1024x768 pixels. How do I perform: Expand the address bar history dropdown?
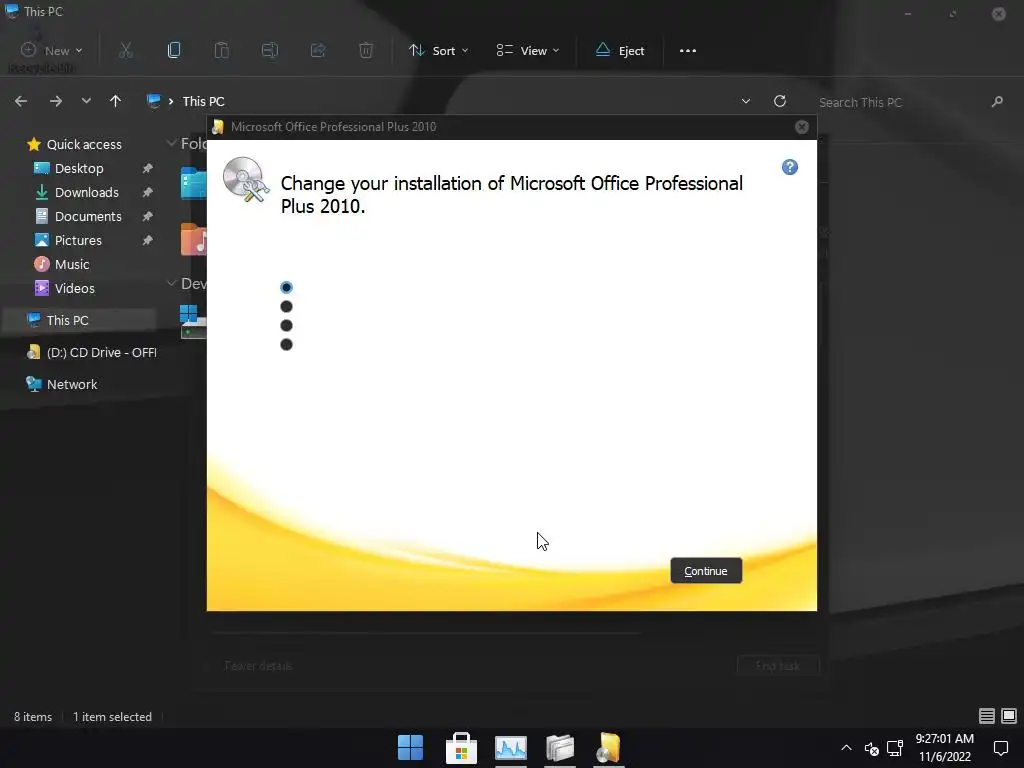(x=746, y=101)
